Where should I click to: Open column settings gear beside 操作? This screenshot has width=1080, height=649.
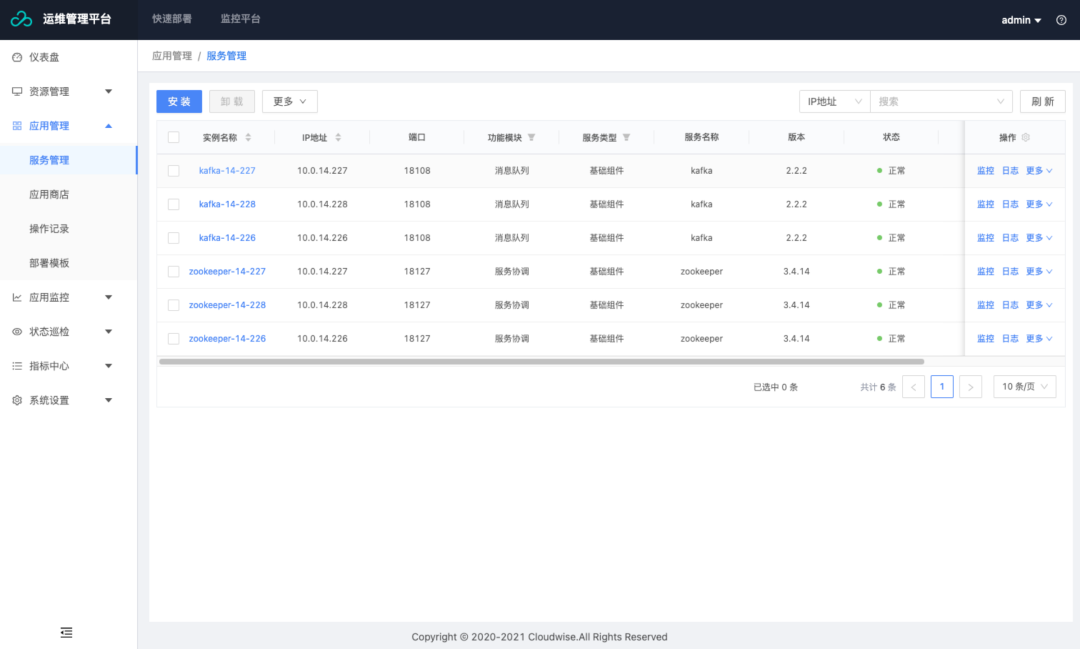[x=1026, y=138]
